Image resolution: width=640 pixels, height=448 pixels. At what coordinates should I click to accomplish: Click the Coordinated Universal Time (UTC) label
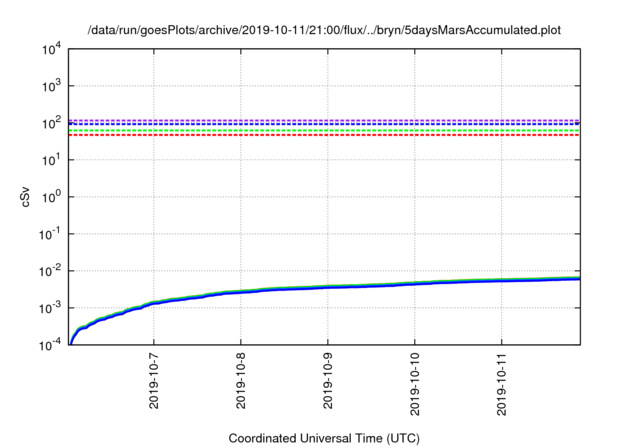click(x=324, y=438)
